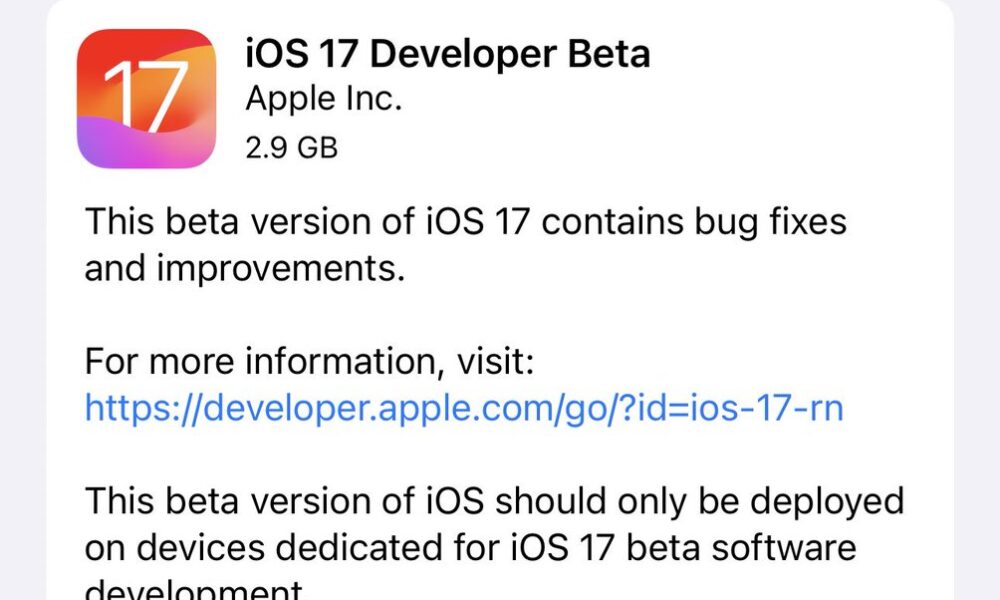Viewport: 1000px width, 600px height.
Task: Click the word Beta in the title
Action: [x=608, y=54]
